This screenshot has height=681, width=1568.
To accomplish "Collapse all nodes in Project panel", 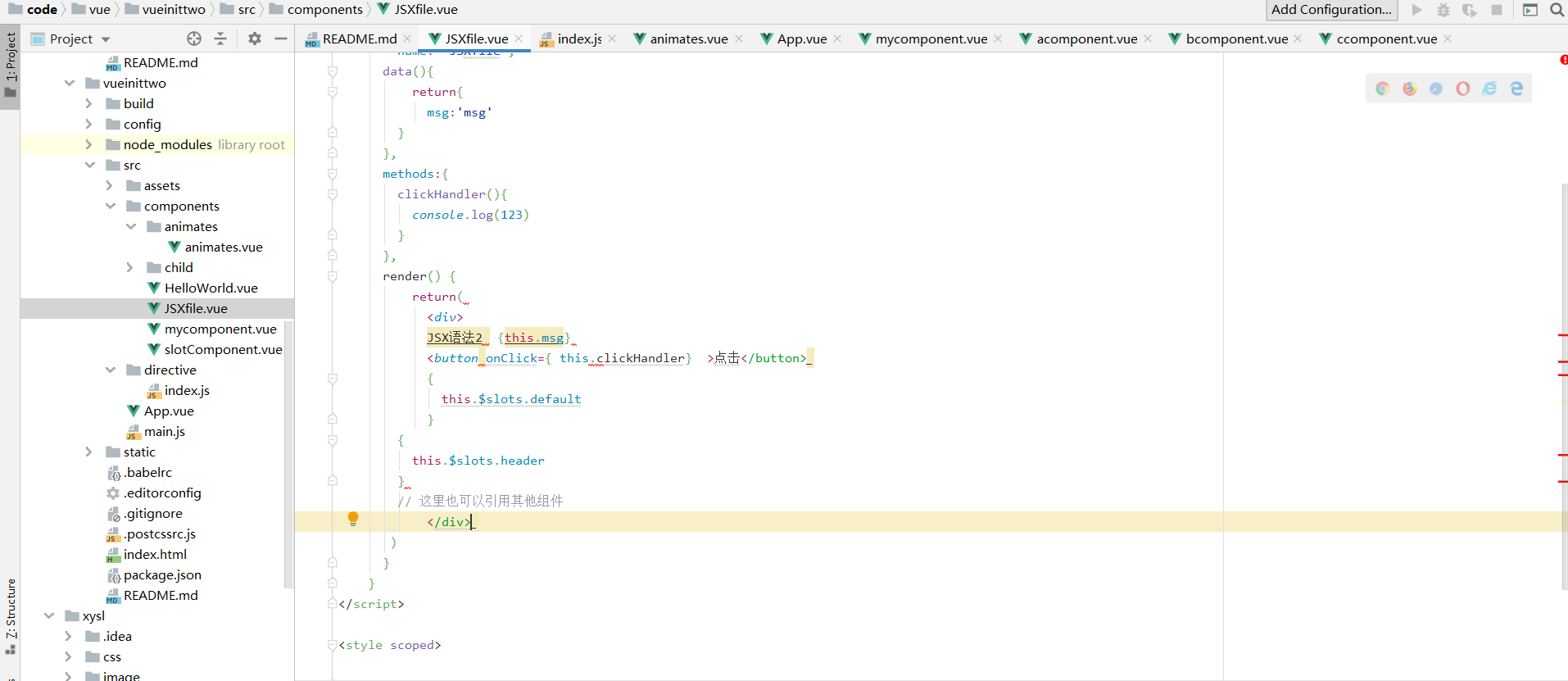I will [x=220, y=39].
